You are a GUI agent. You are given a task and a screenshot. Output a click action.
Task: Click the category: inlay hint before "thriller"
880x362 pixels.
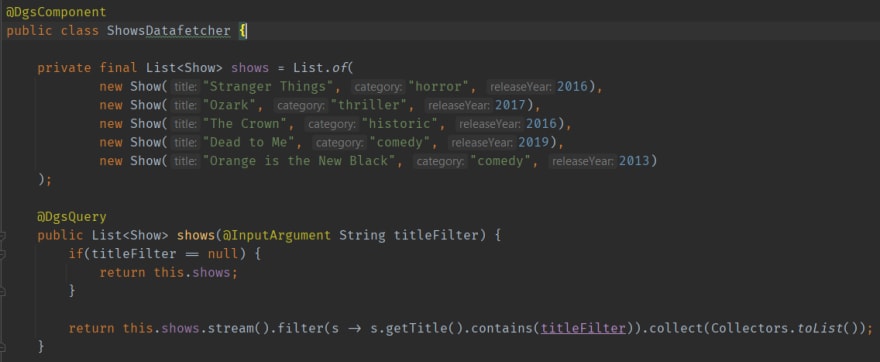[x=300, y=106]
